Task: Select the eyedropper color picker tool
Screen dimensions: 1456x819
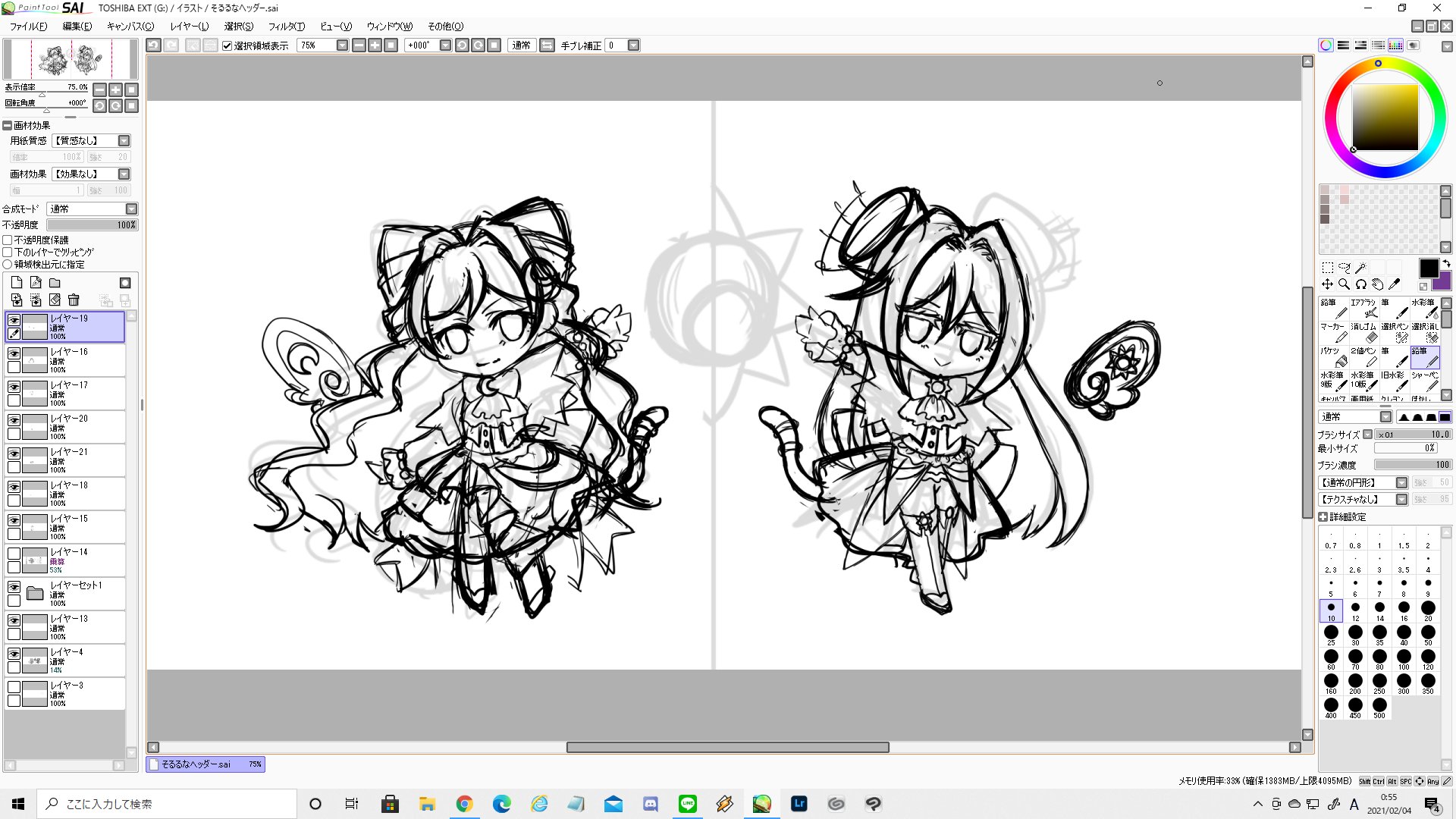Action: [x=1394, y=284]
